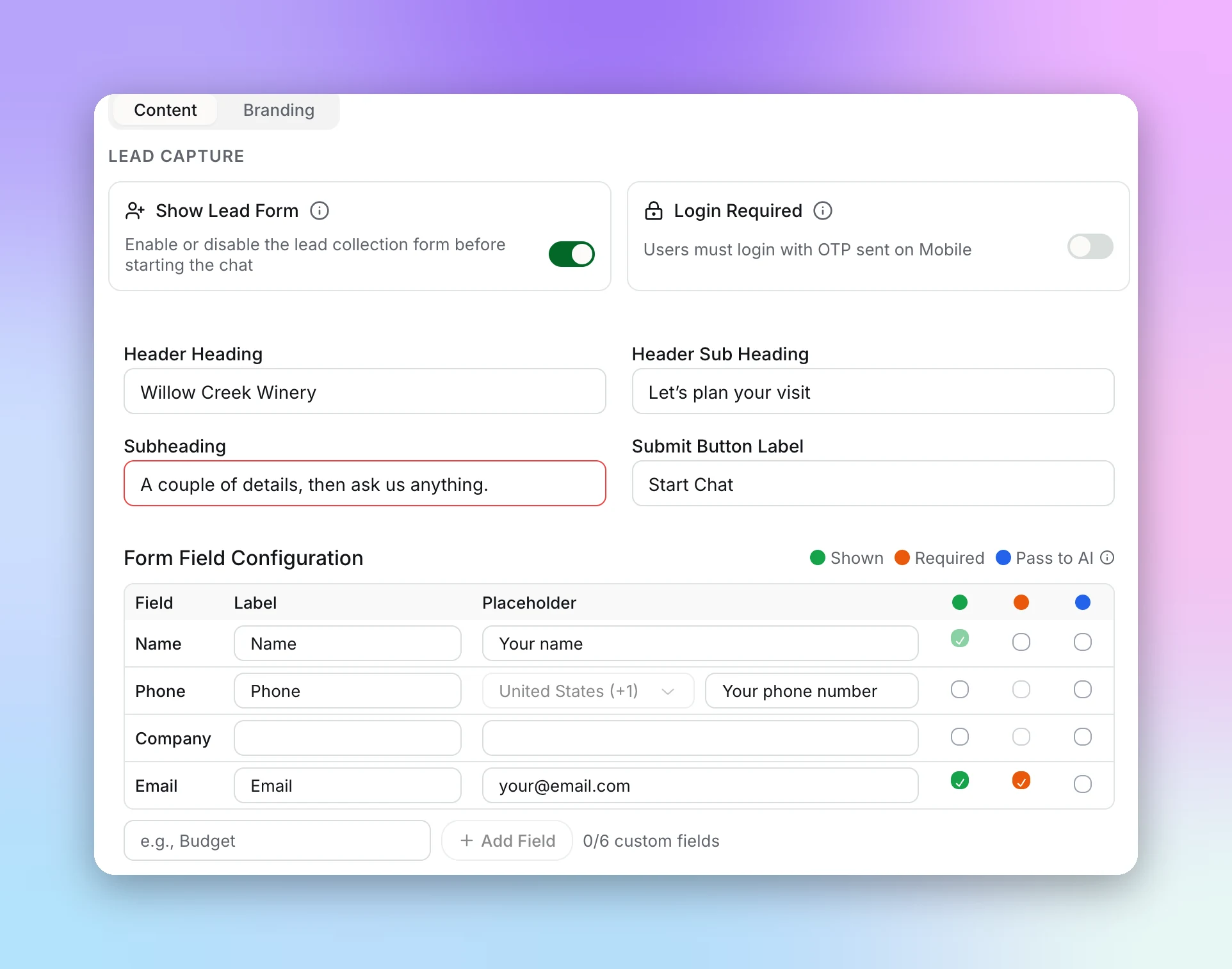Click into the Subheading text field
This screenshot has height=969, width=1232.
coord(365,483)
